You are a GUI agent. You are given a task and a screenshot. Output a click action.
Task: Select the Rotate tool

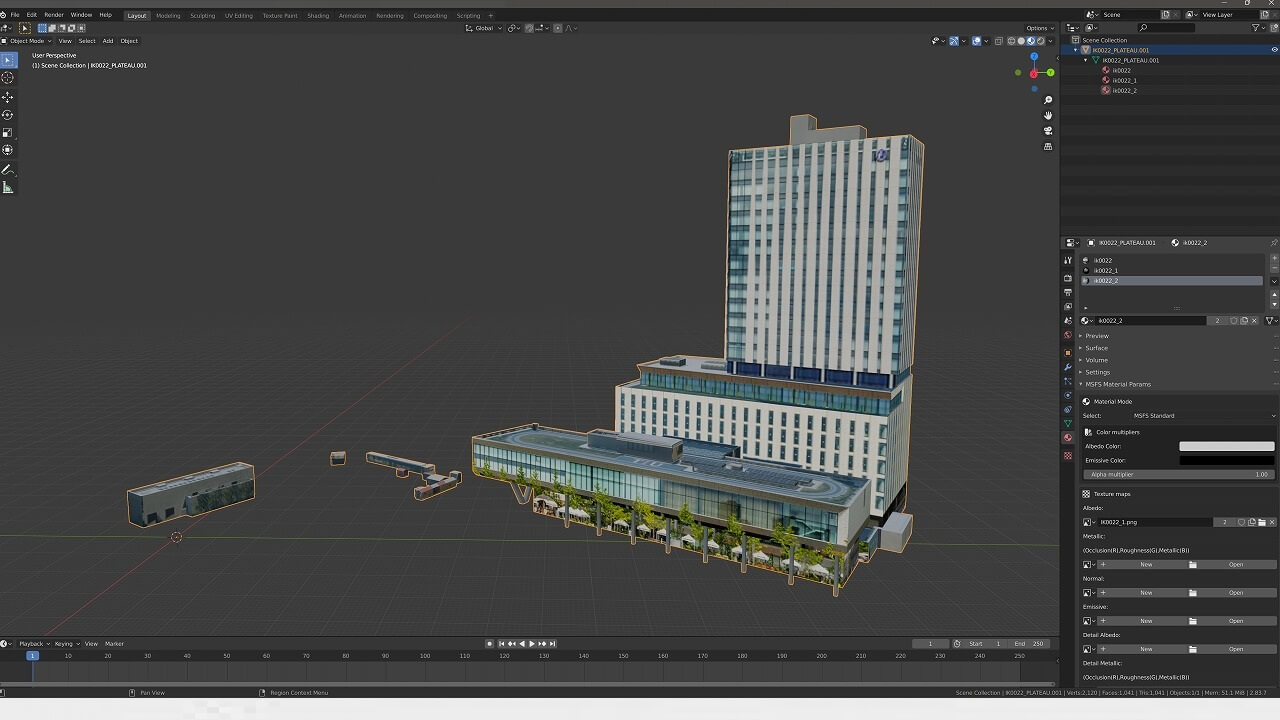pyautogui.click(x=8, y=115)
